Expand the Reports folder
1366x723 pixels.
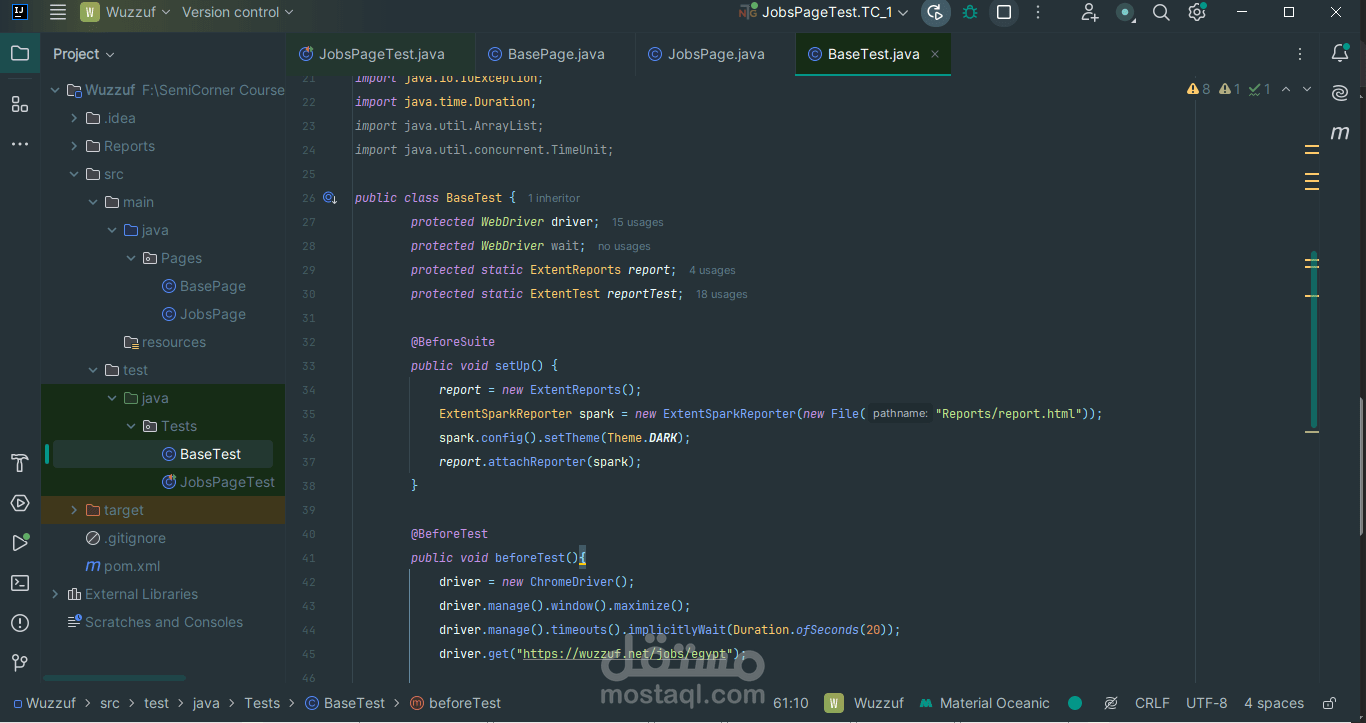click(74, 146)
